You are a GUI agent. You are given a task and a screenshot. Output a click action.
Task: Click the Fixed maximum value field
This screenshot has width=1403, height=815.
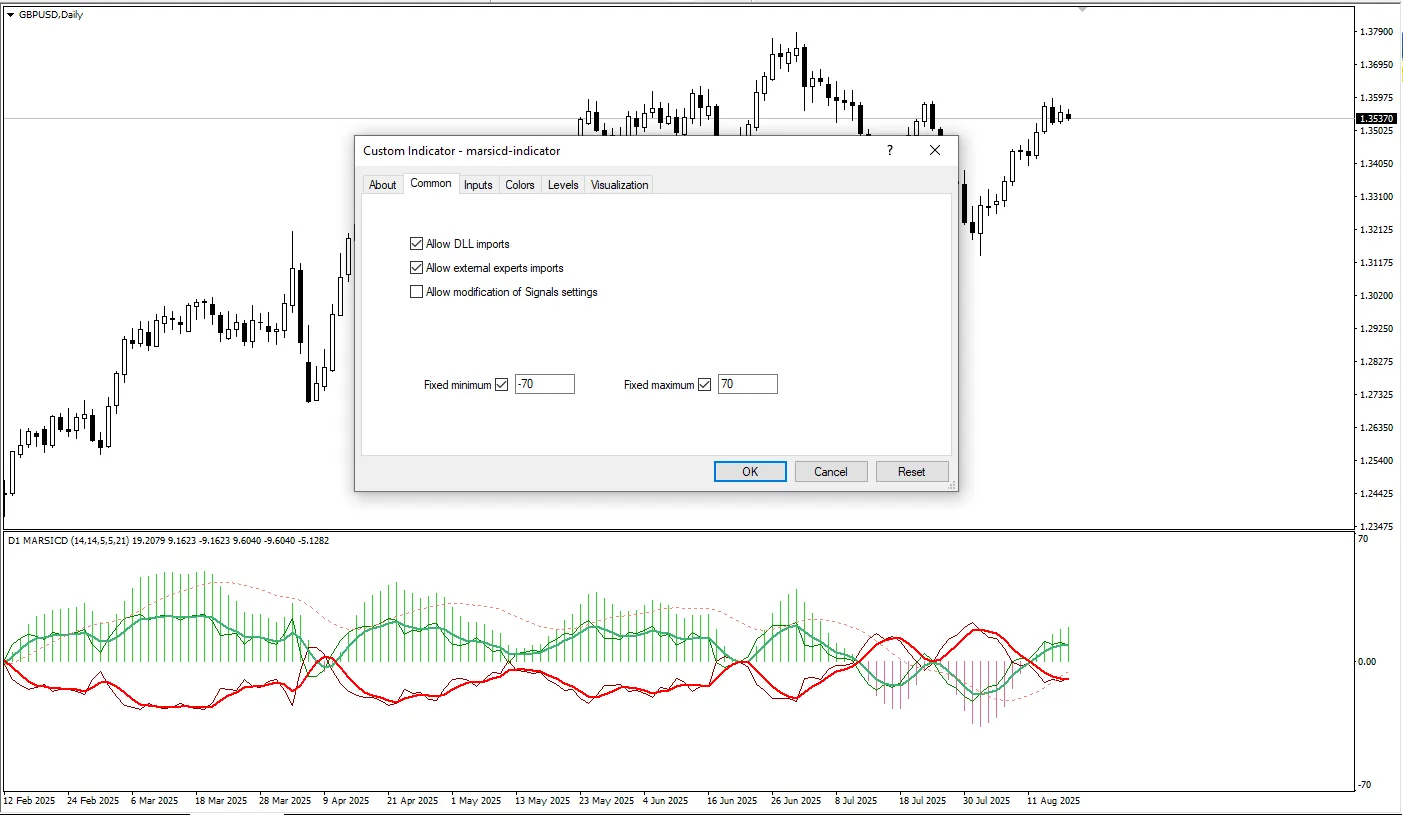click(x=747, y=385)
